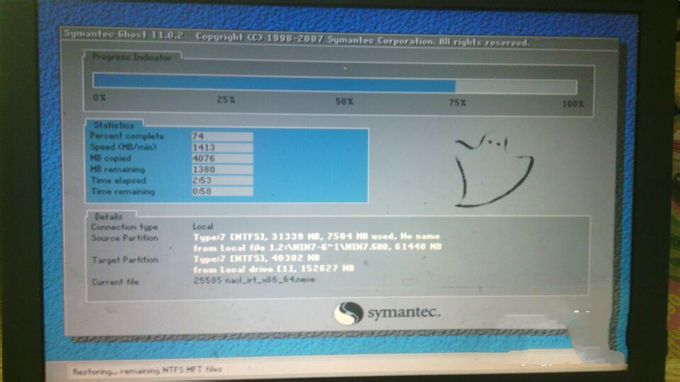Click the Symantec swirl logo icon
The width and height of the screenshot is (680, 382).
pyautogui.click(x=348, y=313)
